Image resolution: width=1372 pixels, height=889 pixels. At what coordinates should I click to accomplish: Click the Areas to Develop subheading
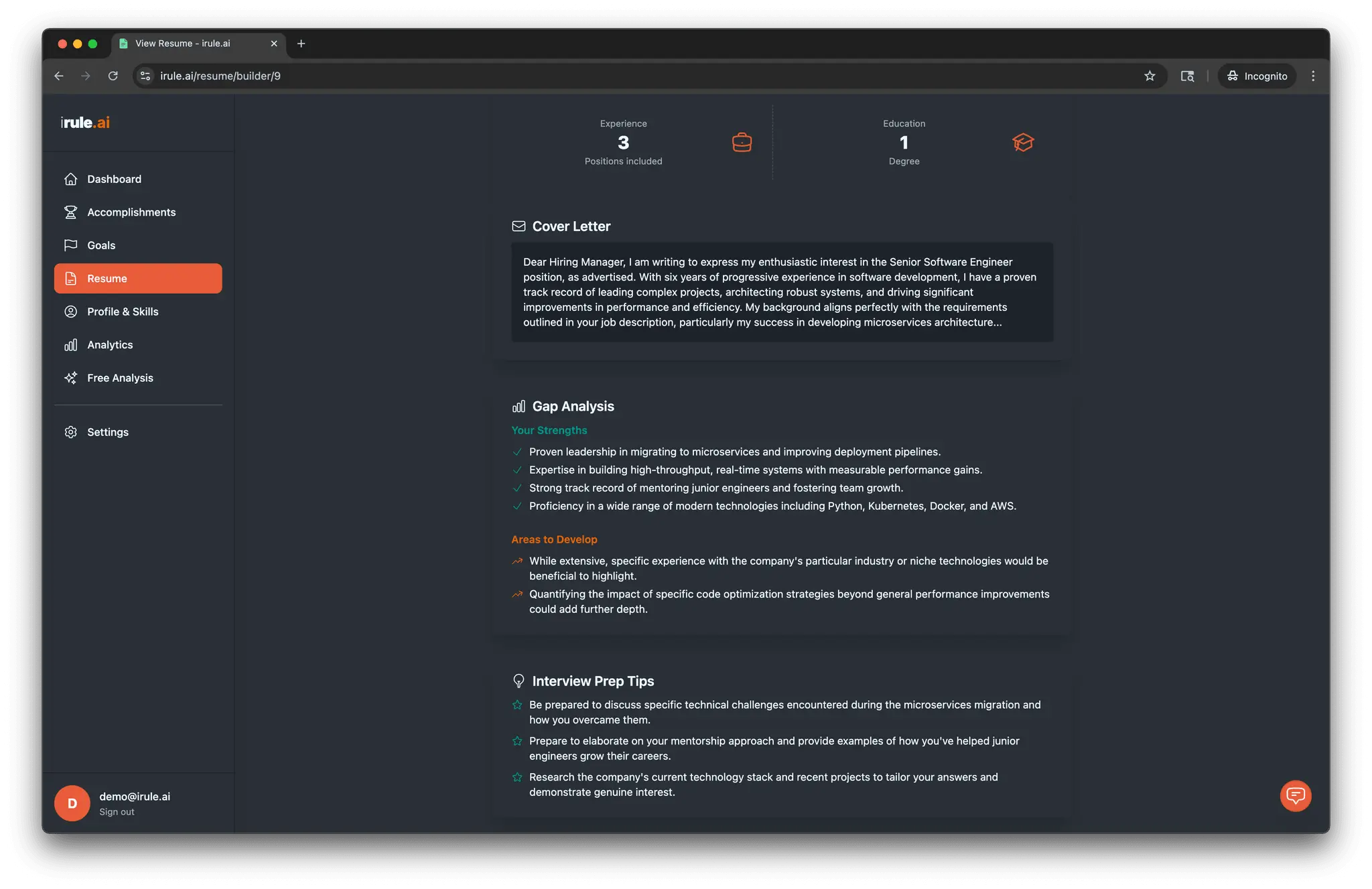tap(554, 539)
